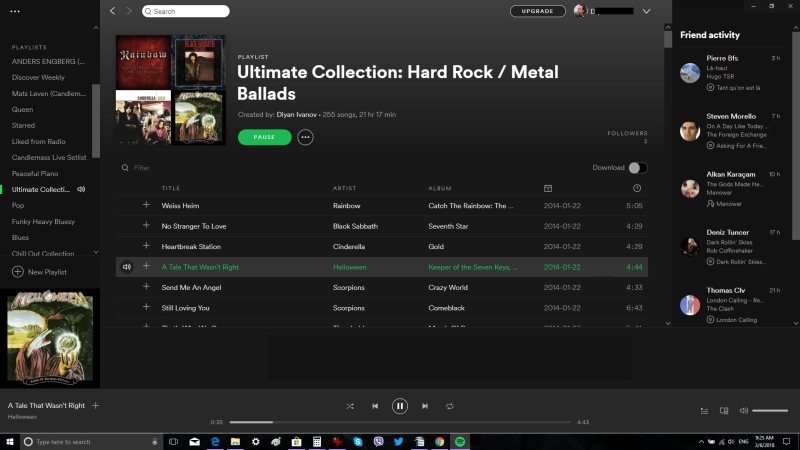Open Diyan Ivanov creator profile
This screenshot has width=800, height=450.
click(x=296, y=114)
